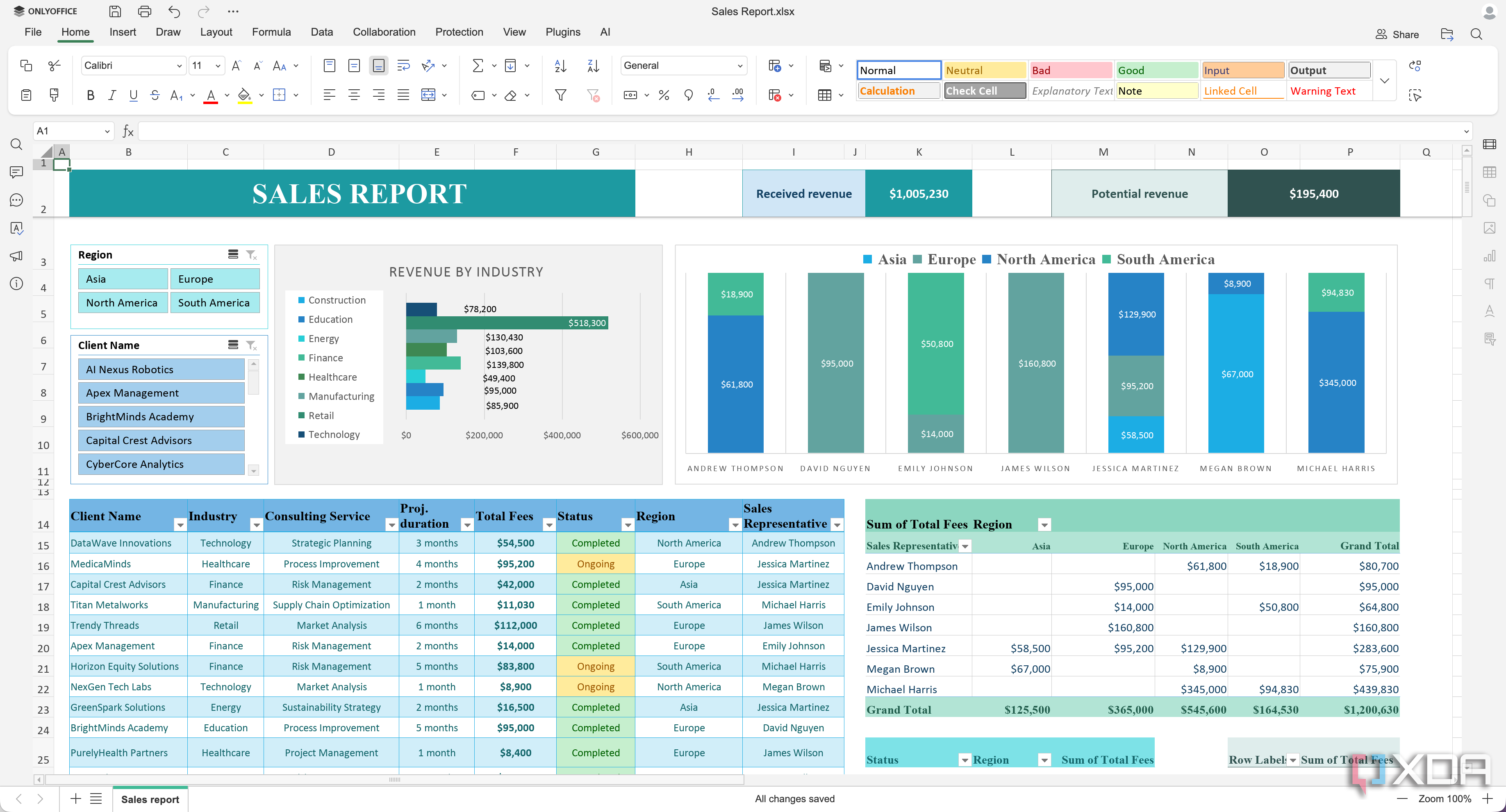Open the Formula tab
Viewport: 1506px width, 812px height.
coord(271,32)
